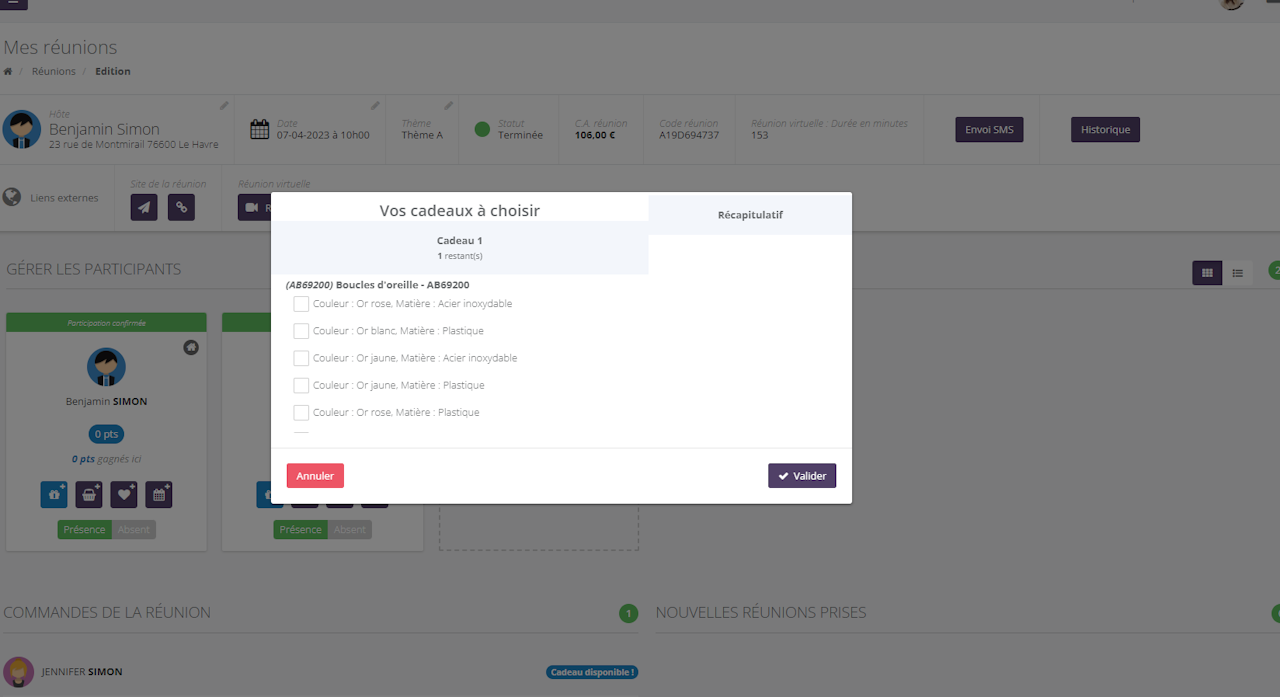The height and width of the screenshot is (697, 1280).
Task: Click the Annuler button
Action: point(315,476)
